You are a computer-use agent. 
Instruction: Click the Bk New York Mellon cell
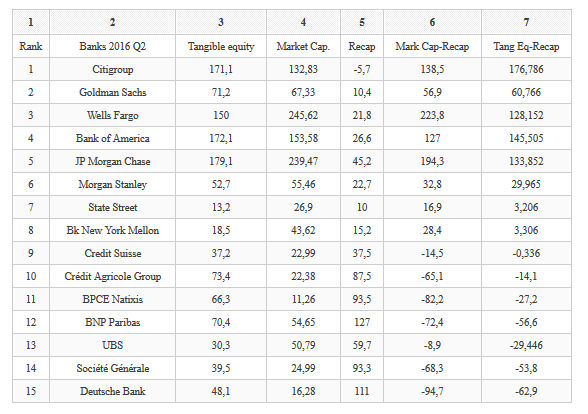112,230
